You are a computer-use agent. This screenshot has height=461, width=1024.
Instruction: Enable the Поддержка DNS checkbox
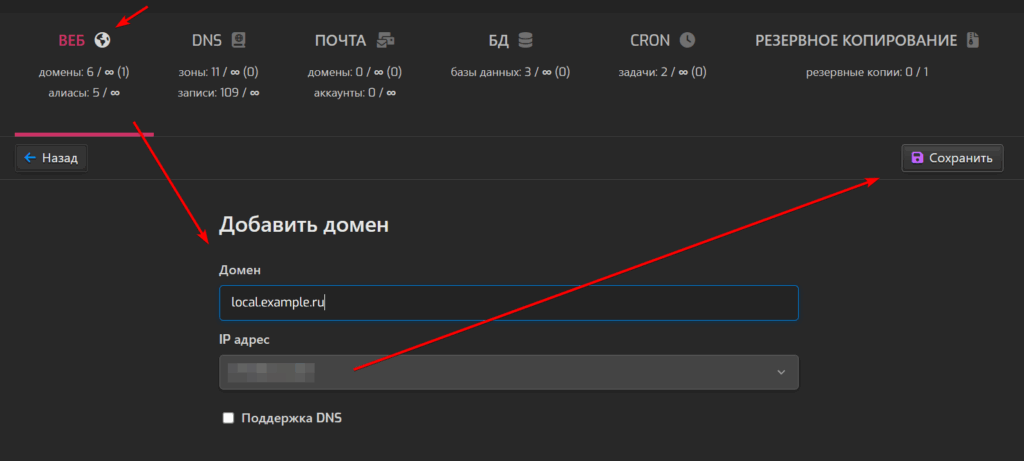point(229,418)
